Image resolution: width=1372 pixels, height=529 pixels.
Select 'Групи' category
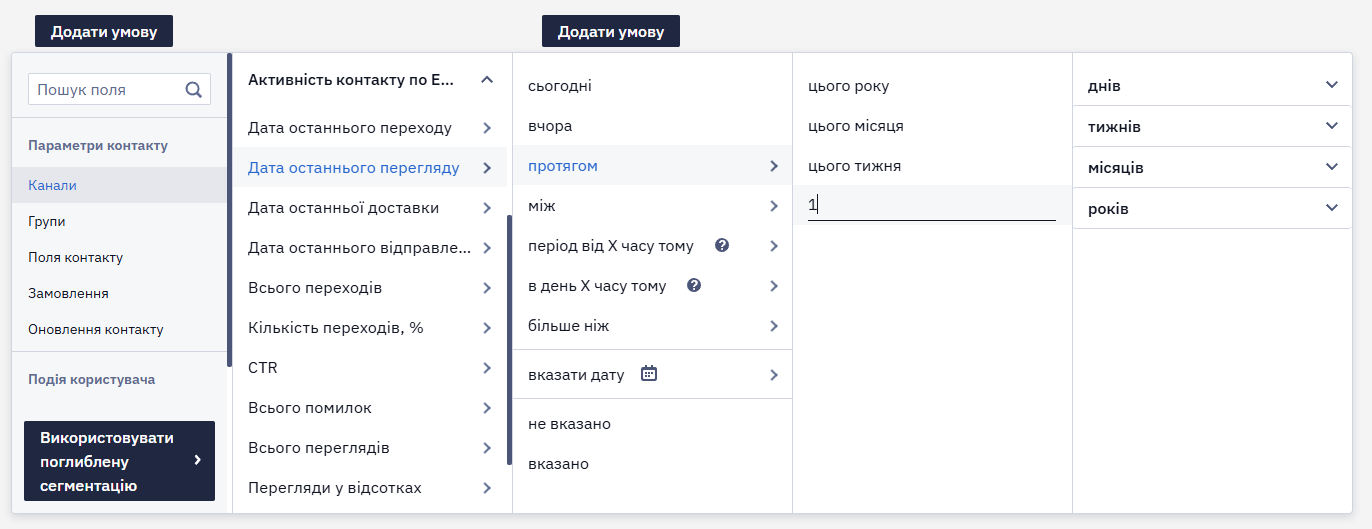pos(120,221)
